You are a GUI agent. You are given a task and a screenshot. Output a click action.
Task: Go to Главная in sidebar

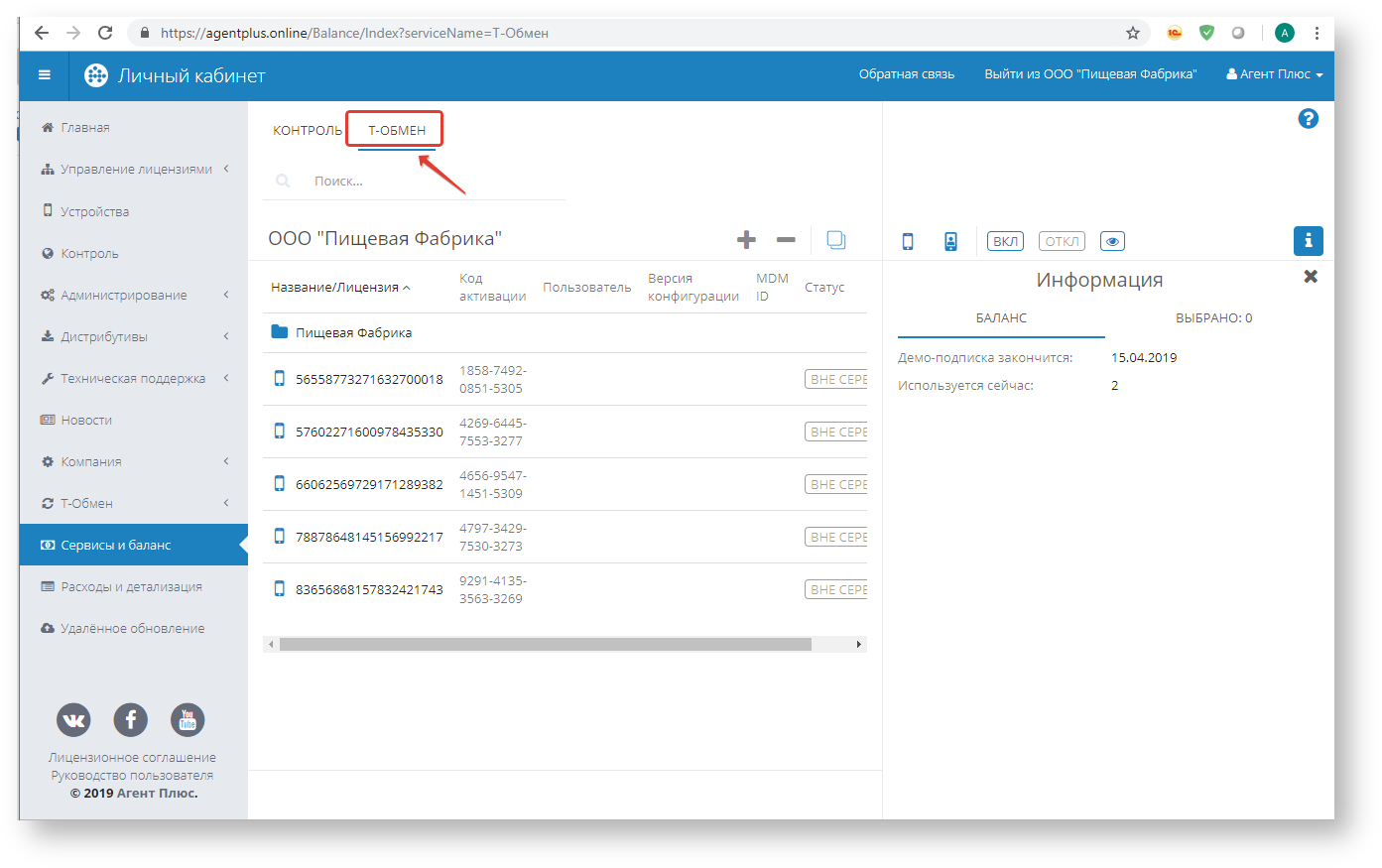(x=134, y=128)
